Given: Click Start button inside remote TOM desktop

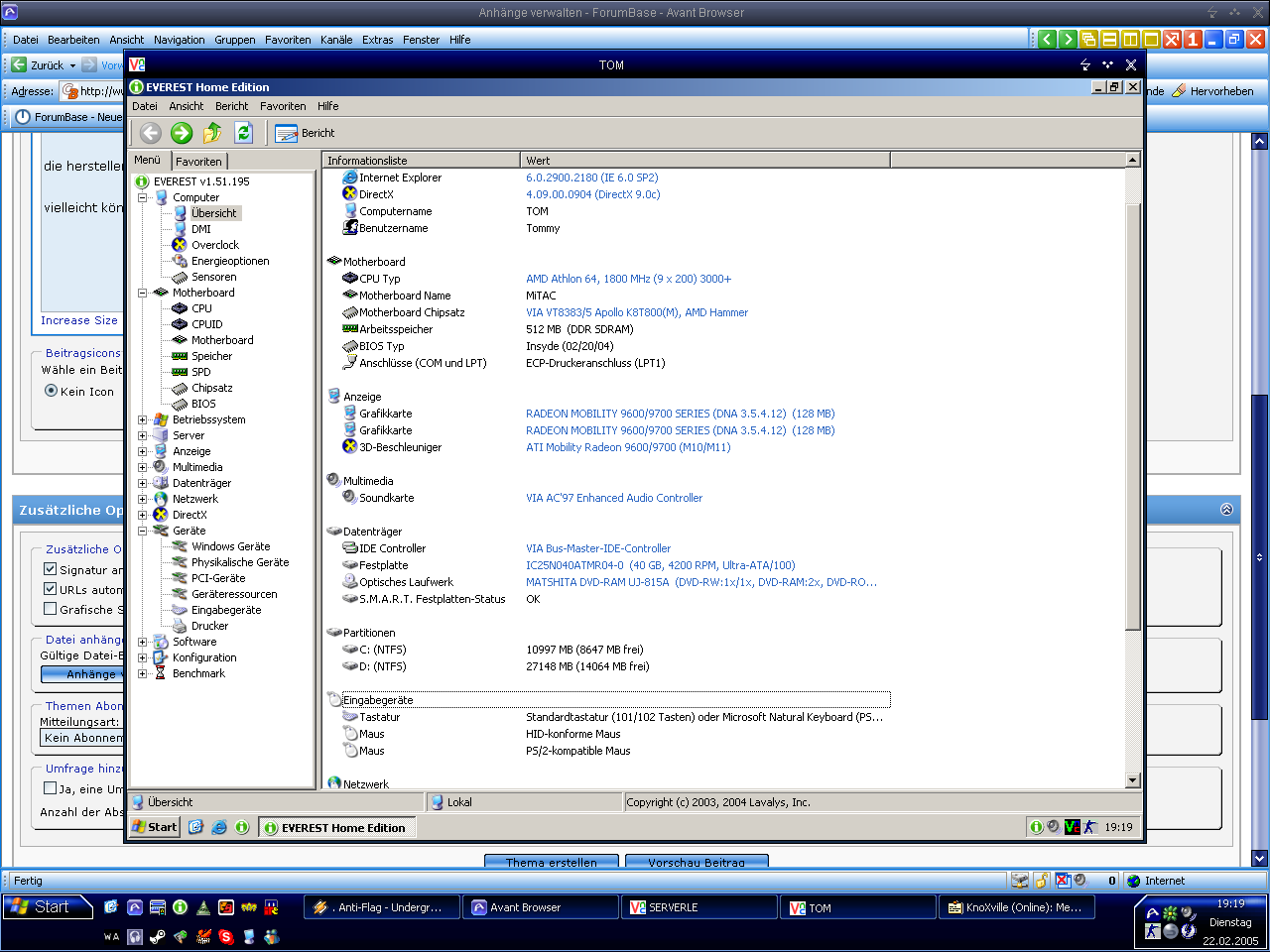Looking at the screenshot, I should click(x=155, y=827).
